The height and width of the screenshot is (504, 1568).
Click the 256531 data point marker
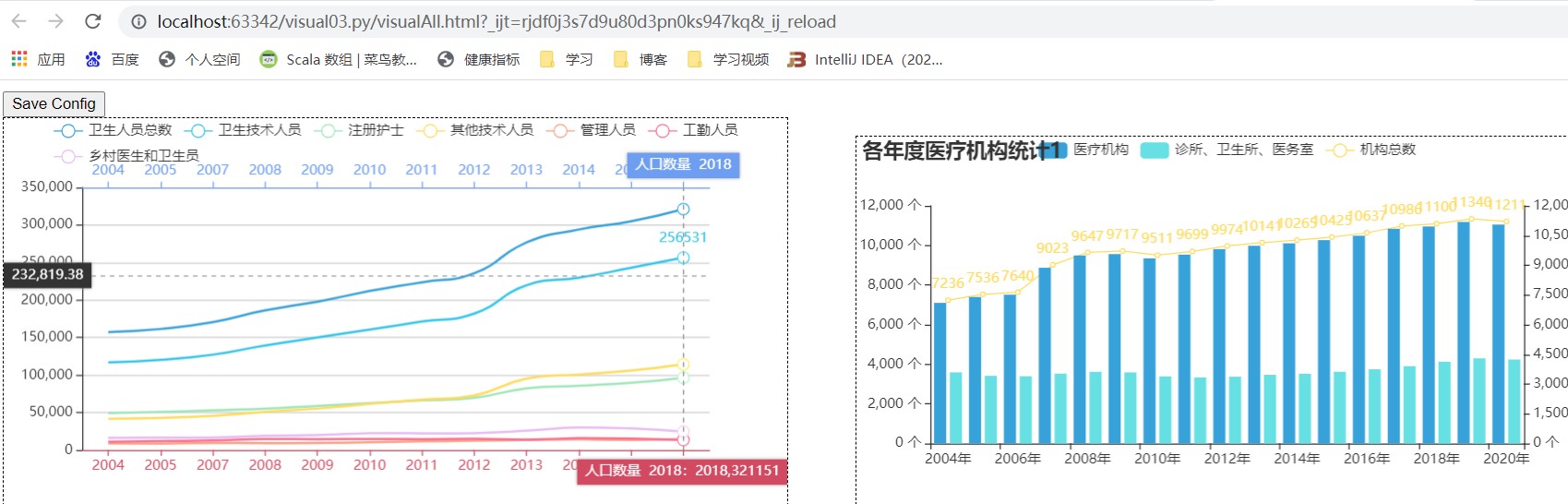click(683, 258)
